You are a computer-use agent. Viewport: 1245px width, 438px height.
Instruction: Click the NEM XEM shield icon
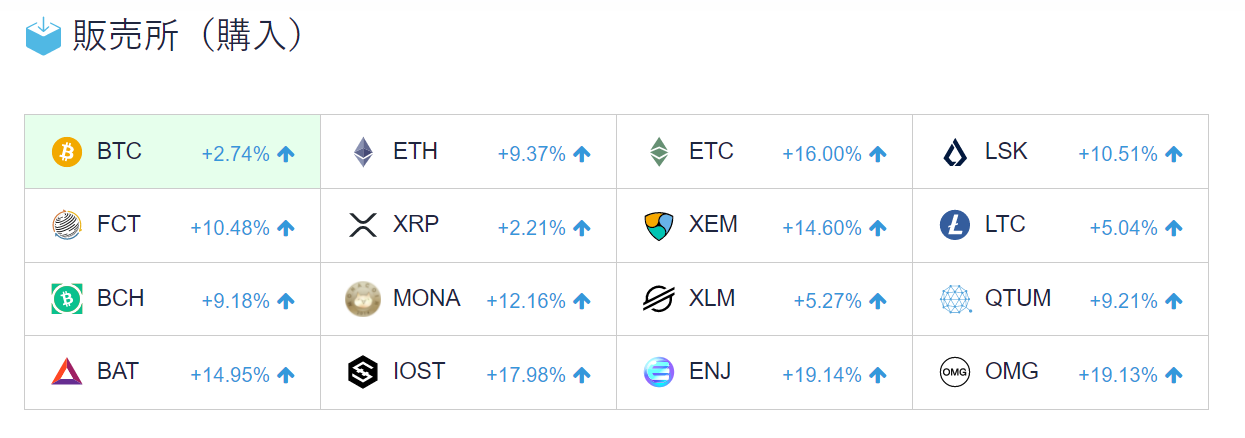coord(658,225)
